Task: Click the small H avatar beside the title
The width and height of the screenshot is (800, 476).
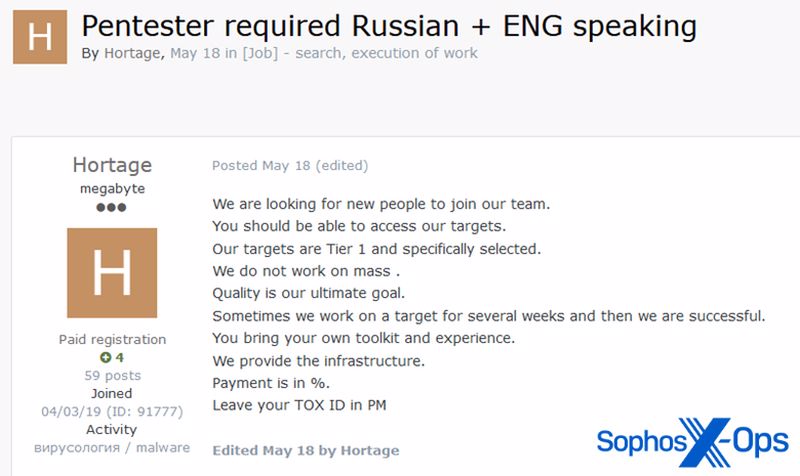Action: tap(39, 37)
